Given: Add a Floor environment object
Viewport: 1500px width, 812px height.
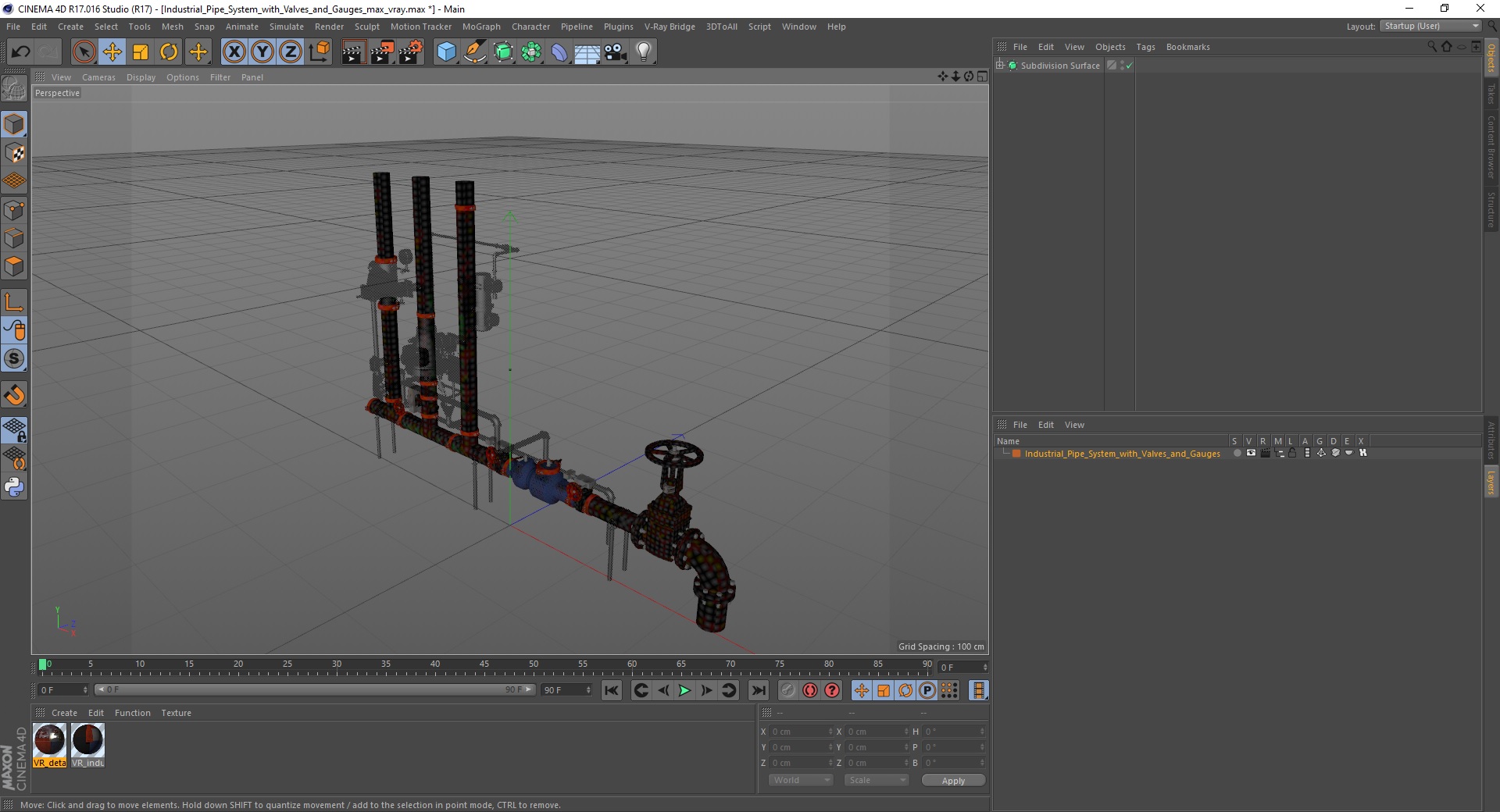Looking at the screenshot, I should (x=587, y=52).
